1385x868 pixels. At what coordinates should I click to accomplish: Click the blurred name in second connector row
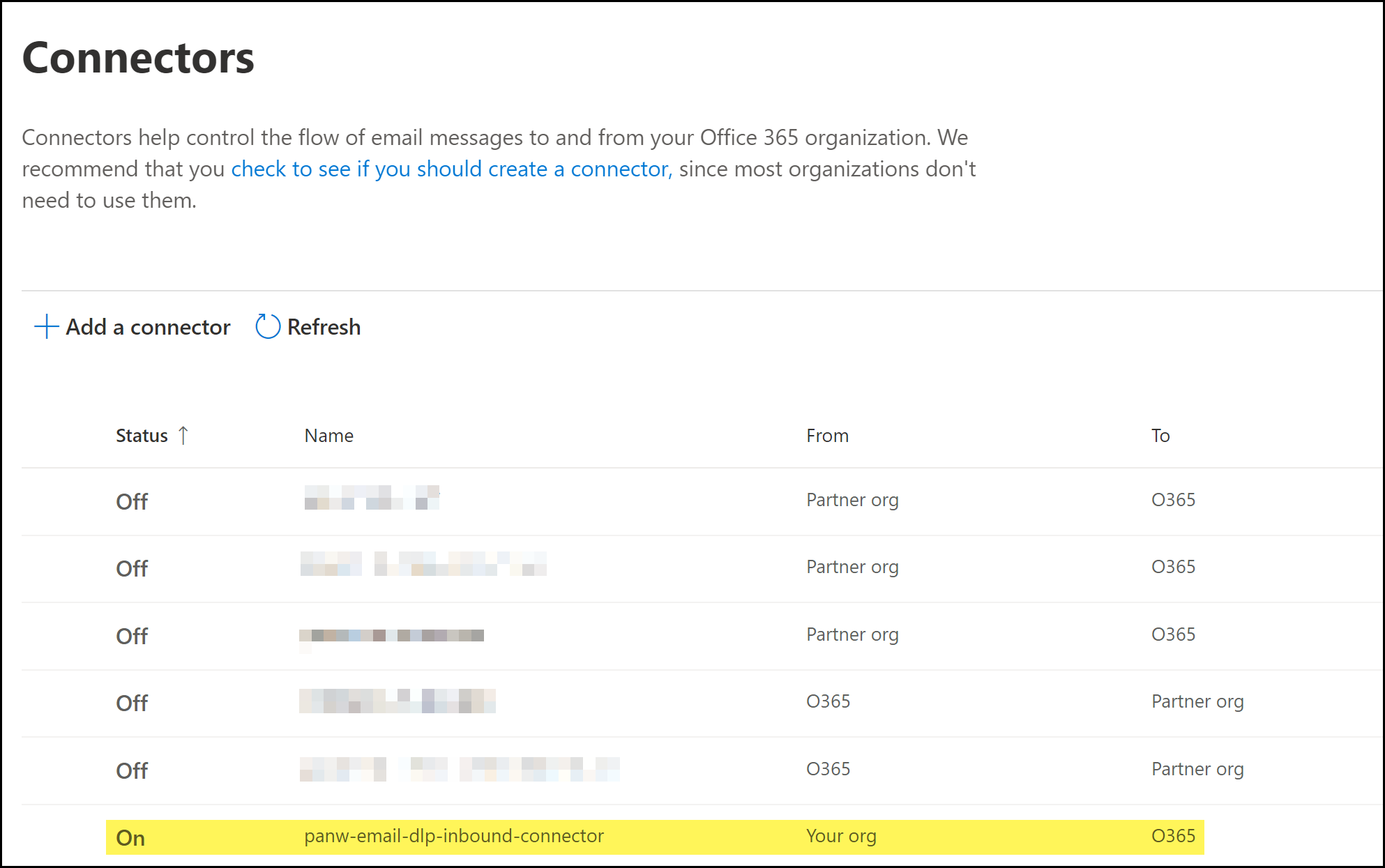click(x=423, y=564)
